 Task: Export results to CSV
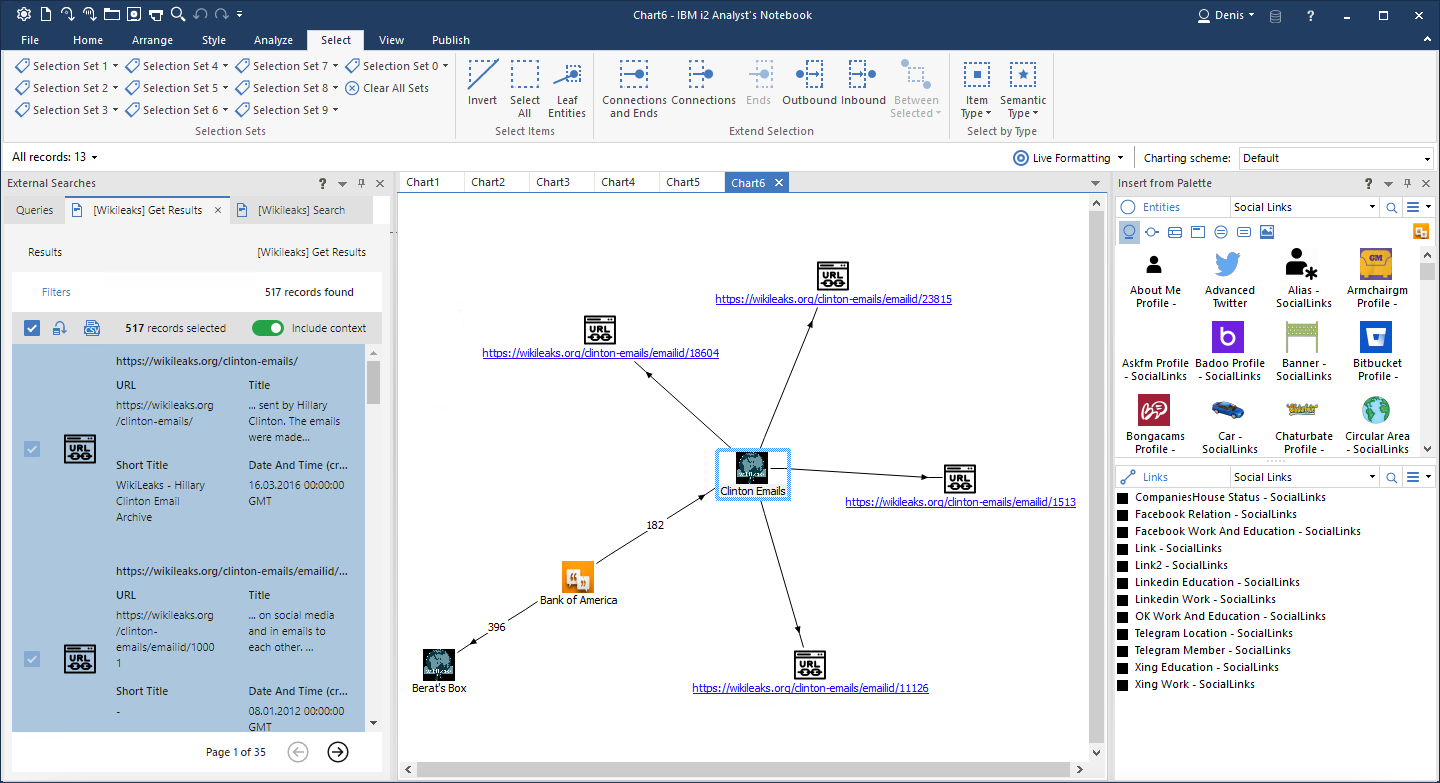coord(90,327)
